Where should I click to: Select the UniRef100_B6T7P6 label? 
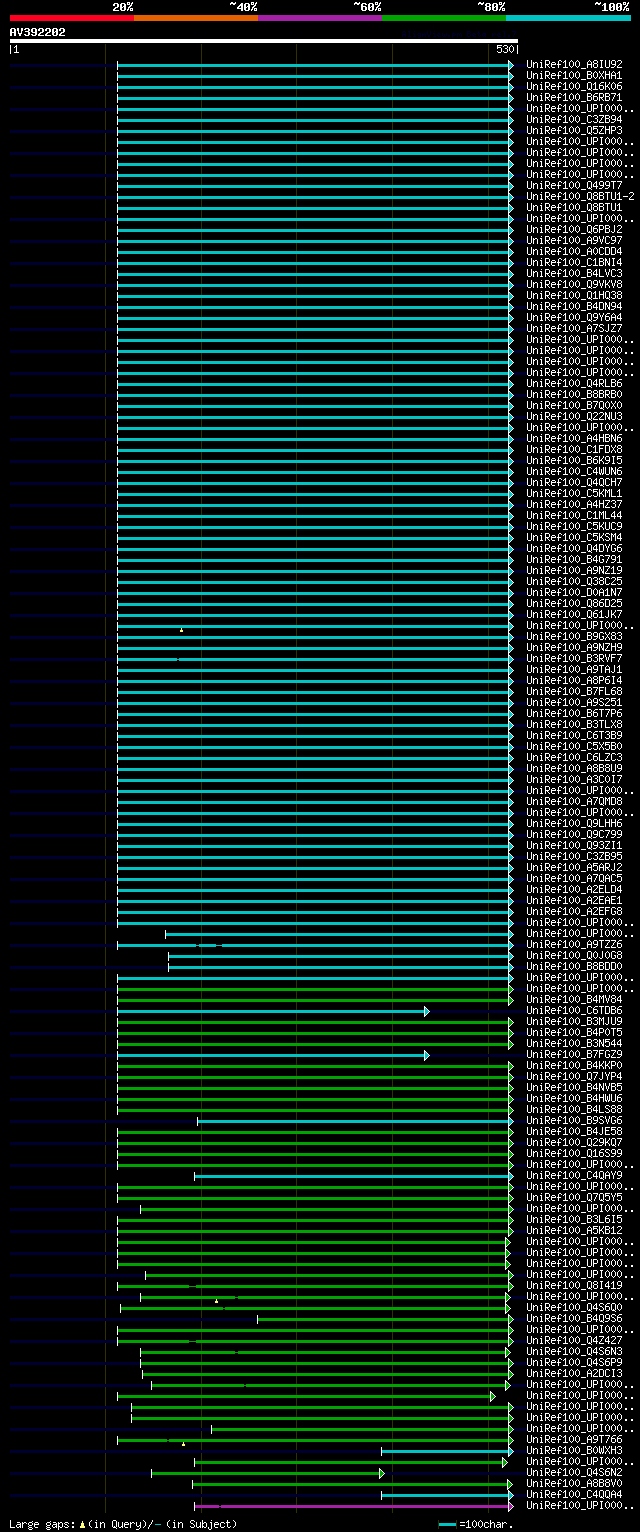574,713
